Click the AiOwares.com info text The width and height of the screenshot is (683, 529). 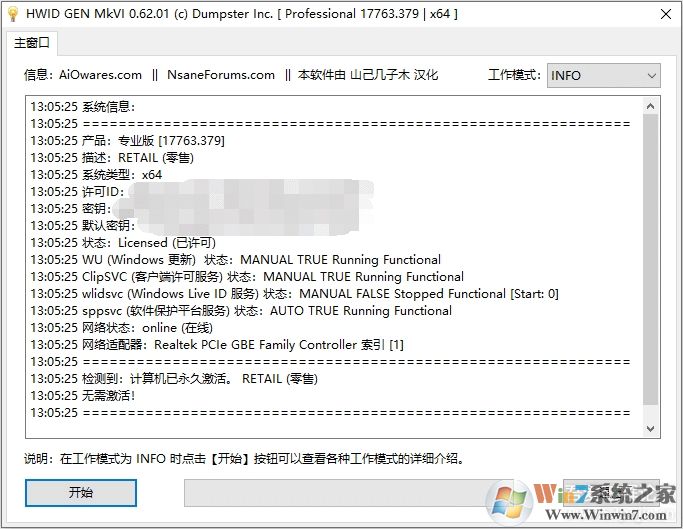(x=100, y=75)
